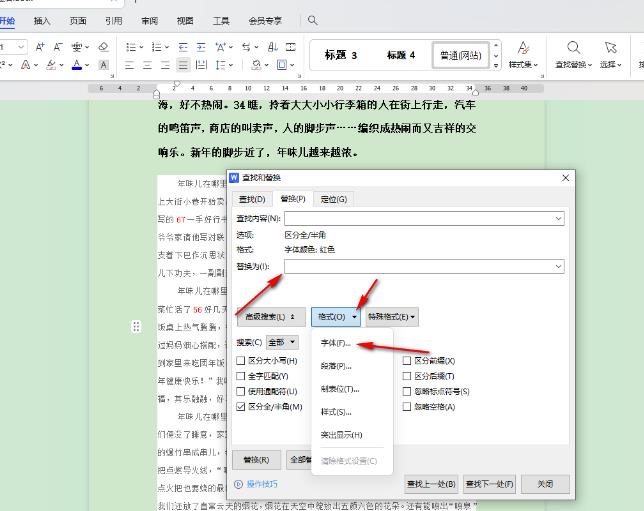This screenshot has width=644, height=511.
Task: Uncheck the 区分全/半角(M) checkbox
Action: (x=241, y=407)
